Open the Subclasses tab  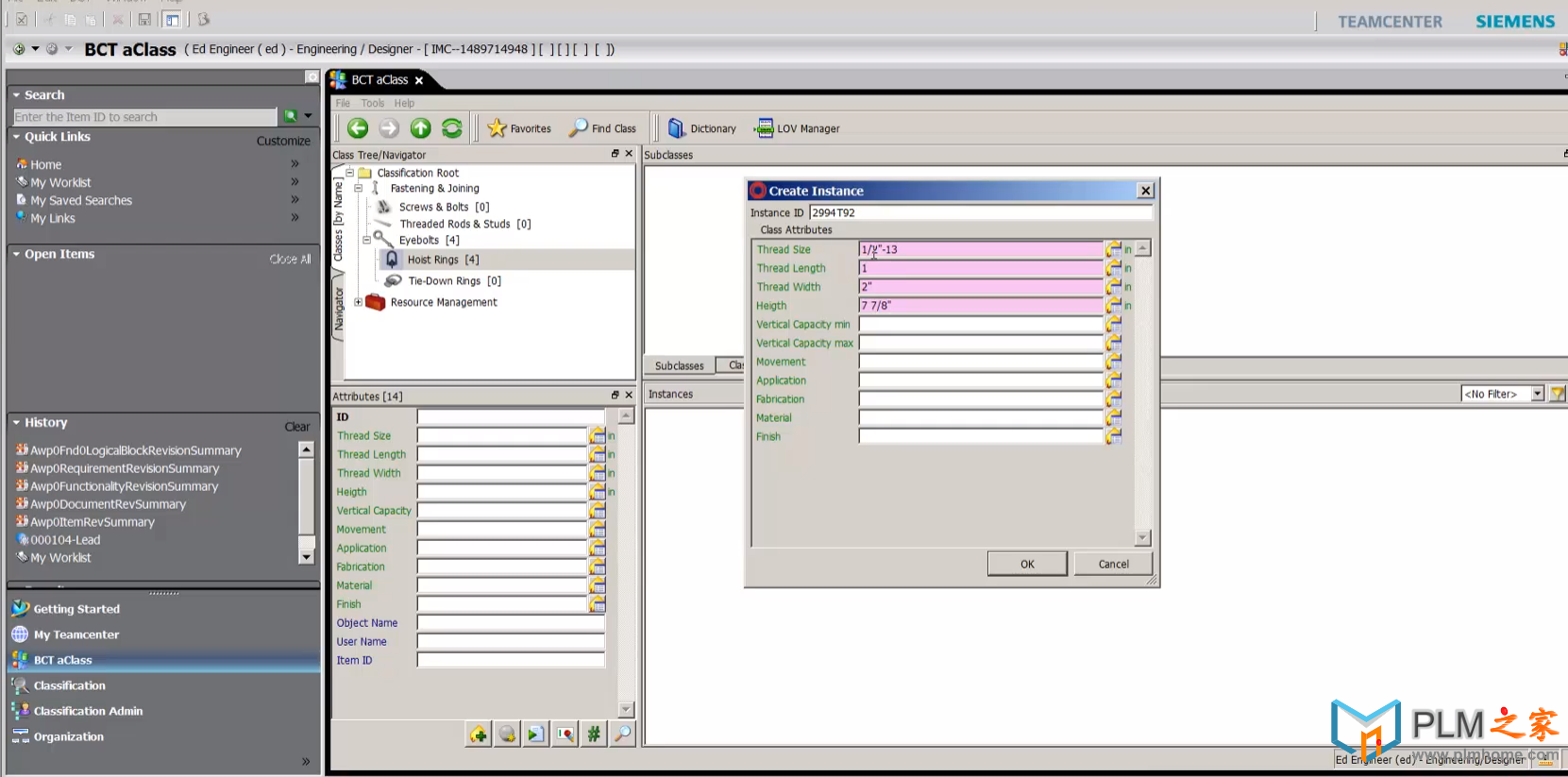680,365
